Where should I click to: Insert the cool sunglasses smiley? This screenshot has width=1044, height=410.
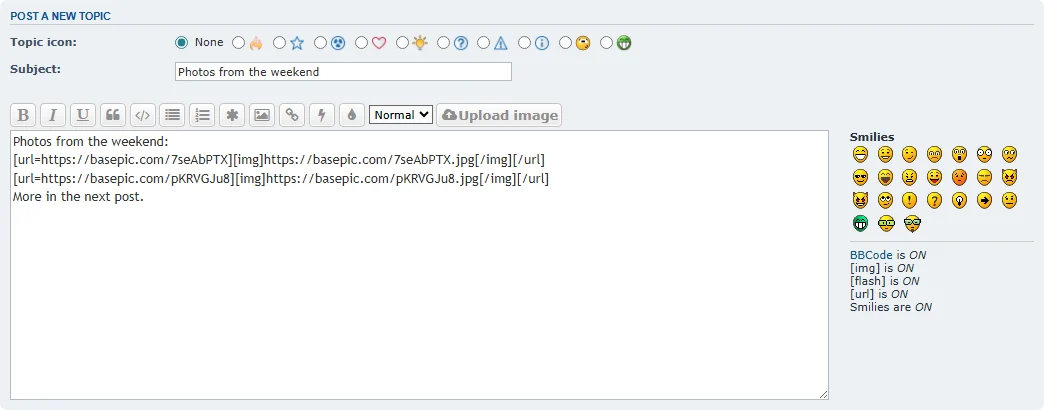[x=860, y=177]
